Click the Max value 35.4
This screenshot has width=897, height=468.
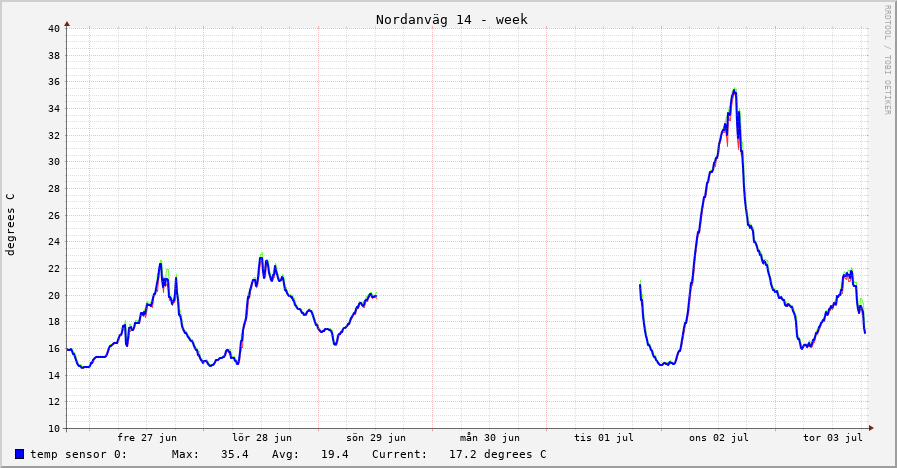(x=235, y=454)
